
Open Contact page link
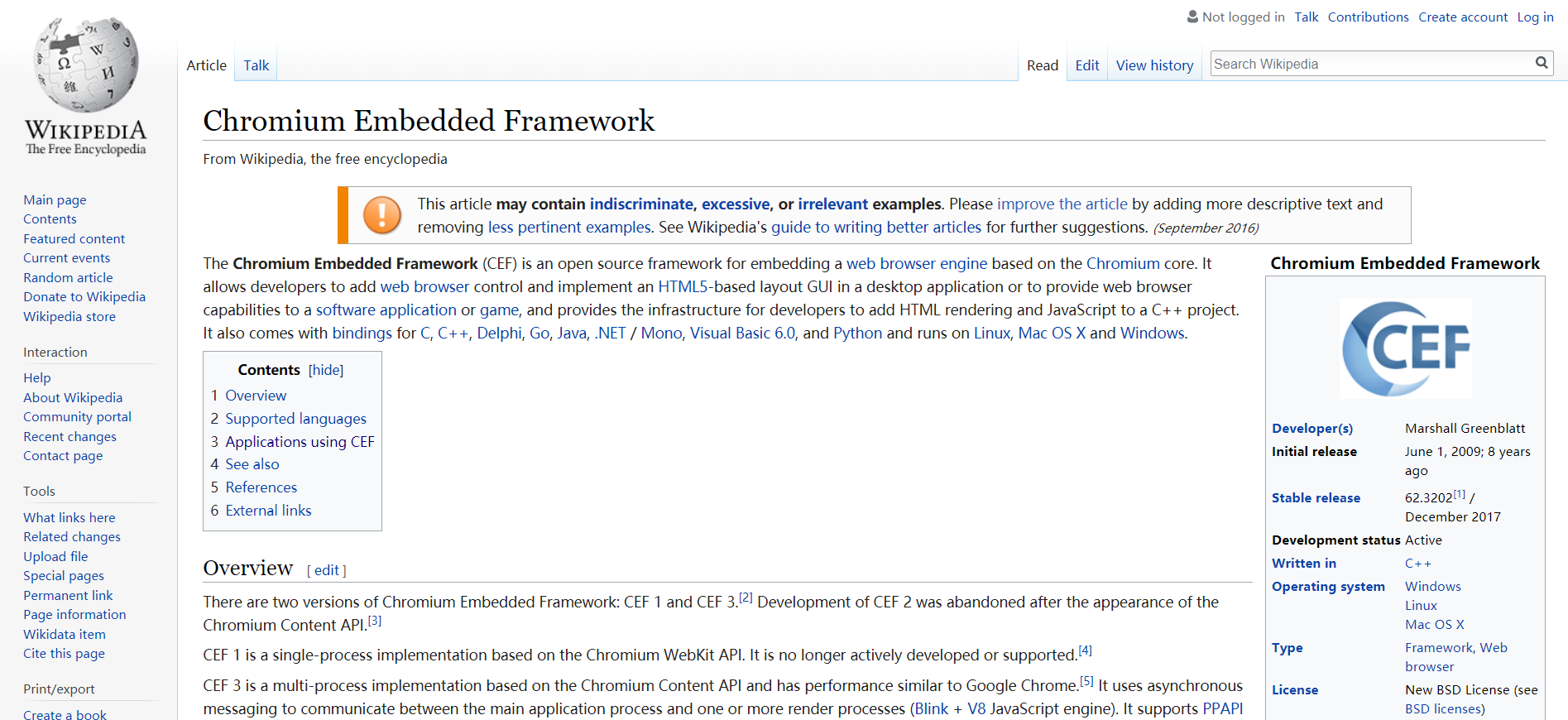pyautogui.click(x=63, y=455)
